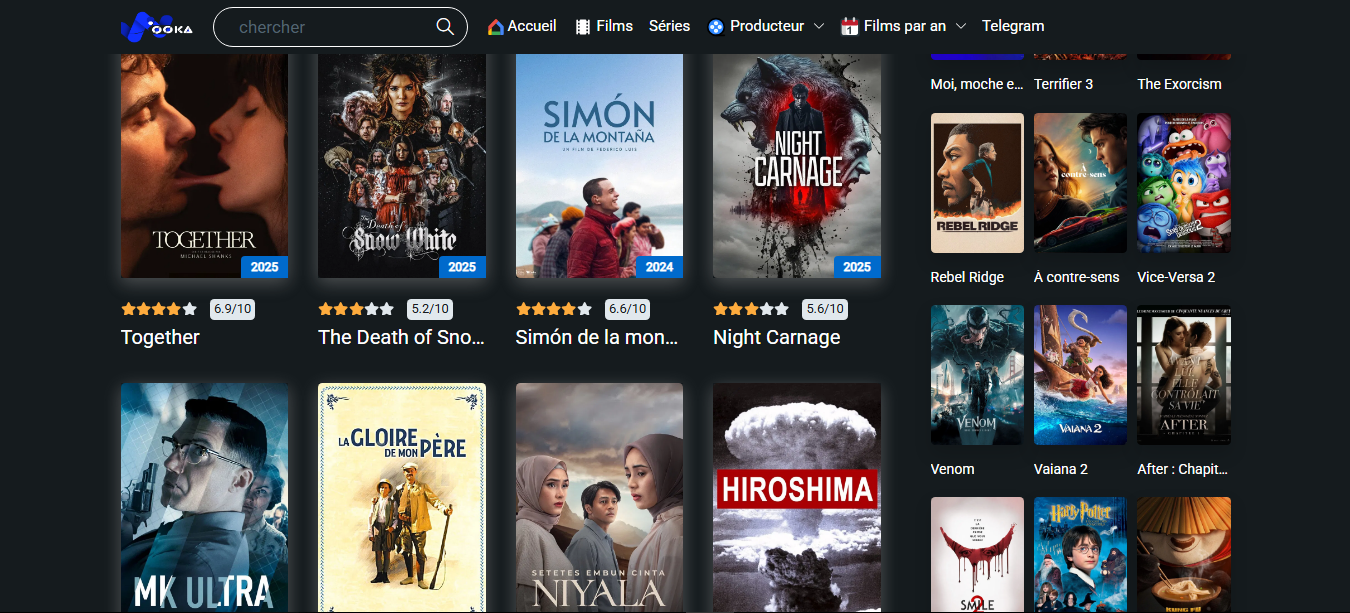Open La Gloire de mon Père poster

pyautogui.click(x=402, y=498)
